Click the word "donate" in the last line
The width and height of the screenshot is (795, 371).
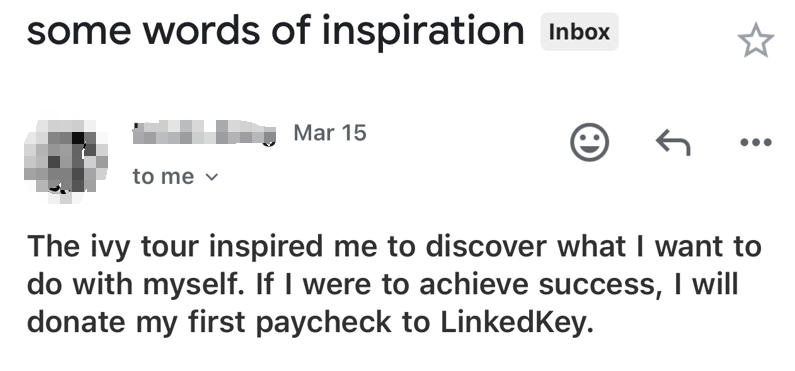pyautogui.click(x=76, y=323)
